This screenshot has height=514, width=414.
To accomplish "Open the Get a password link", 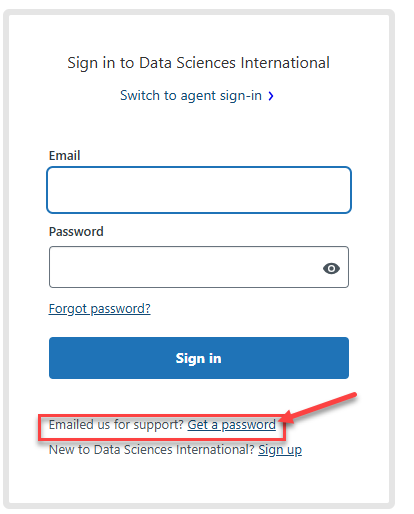I will 231,425.
